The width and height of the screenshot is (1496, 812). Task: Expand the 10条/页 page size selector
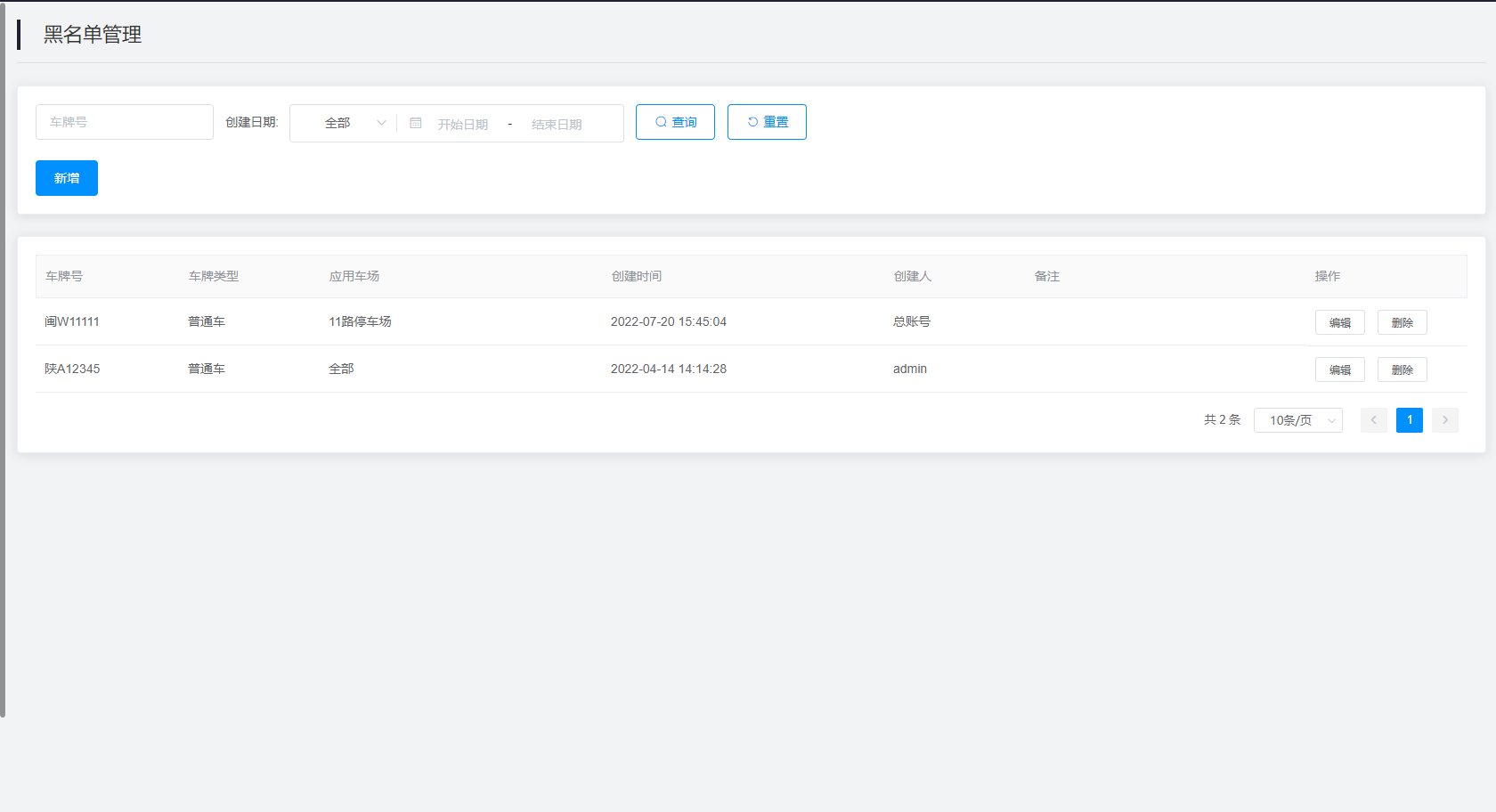click(x=1297, y=420)
